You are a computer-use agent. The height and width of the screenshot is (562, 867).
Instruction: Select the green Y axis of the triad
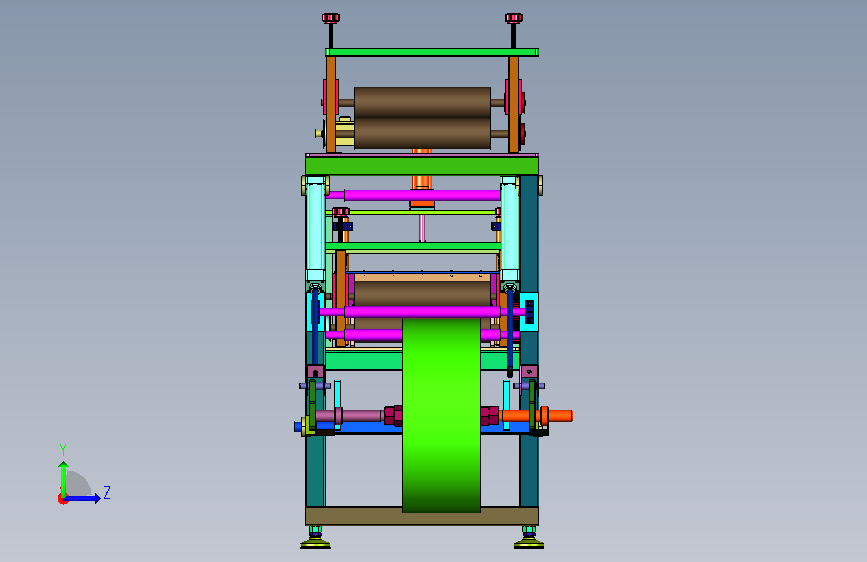64,479
